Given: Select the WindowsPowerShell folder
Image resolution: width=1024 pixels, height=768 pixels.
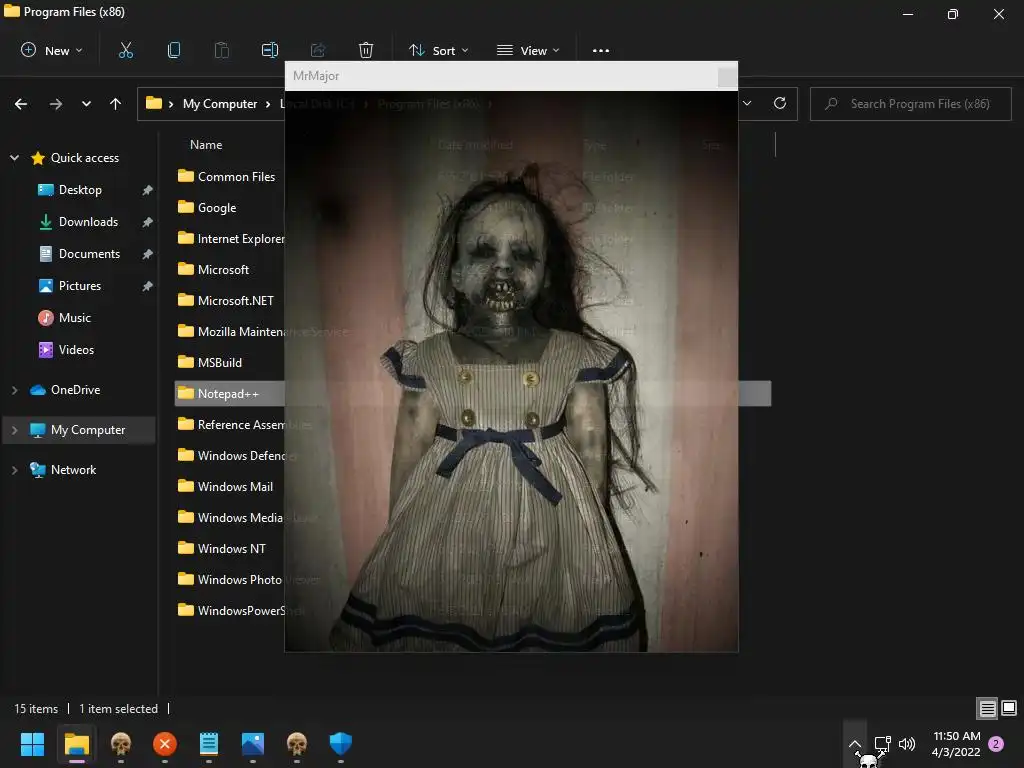Looking at the screenshot, I should [230, 611].
